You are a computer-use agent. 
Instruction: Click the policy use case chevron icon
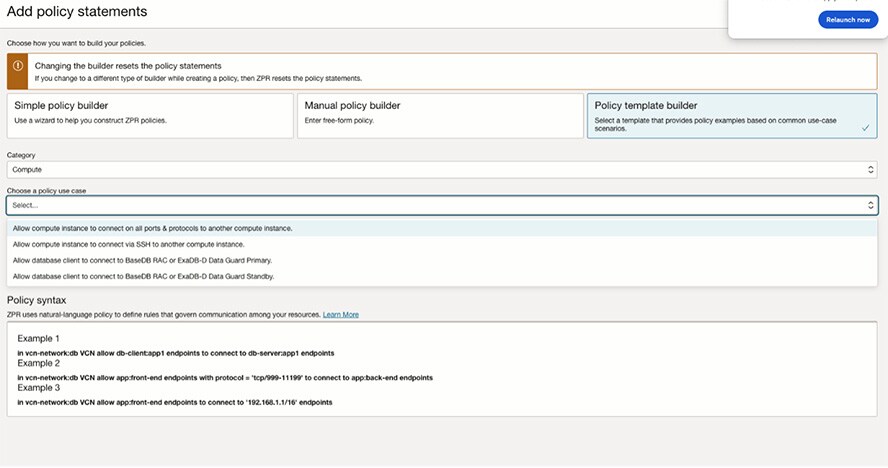870,205
